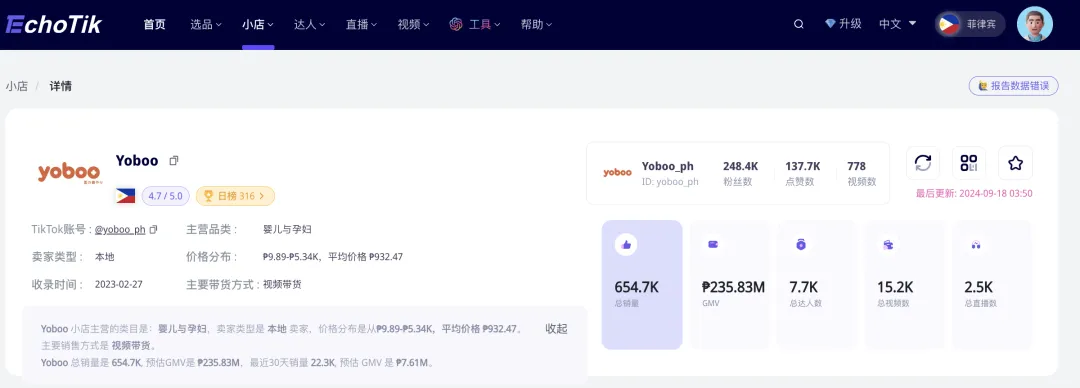
Task: Expand the 工具 dropdown menu
Action: pos(484,24)
